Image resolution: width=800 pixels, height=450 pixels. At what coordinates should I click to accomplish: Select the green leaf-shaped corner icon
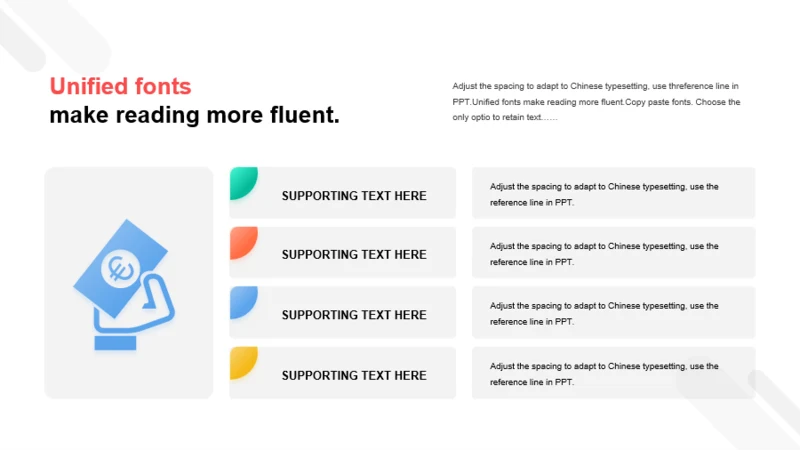coord(243,183)
